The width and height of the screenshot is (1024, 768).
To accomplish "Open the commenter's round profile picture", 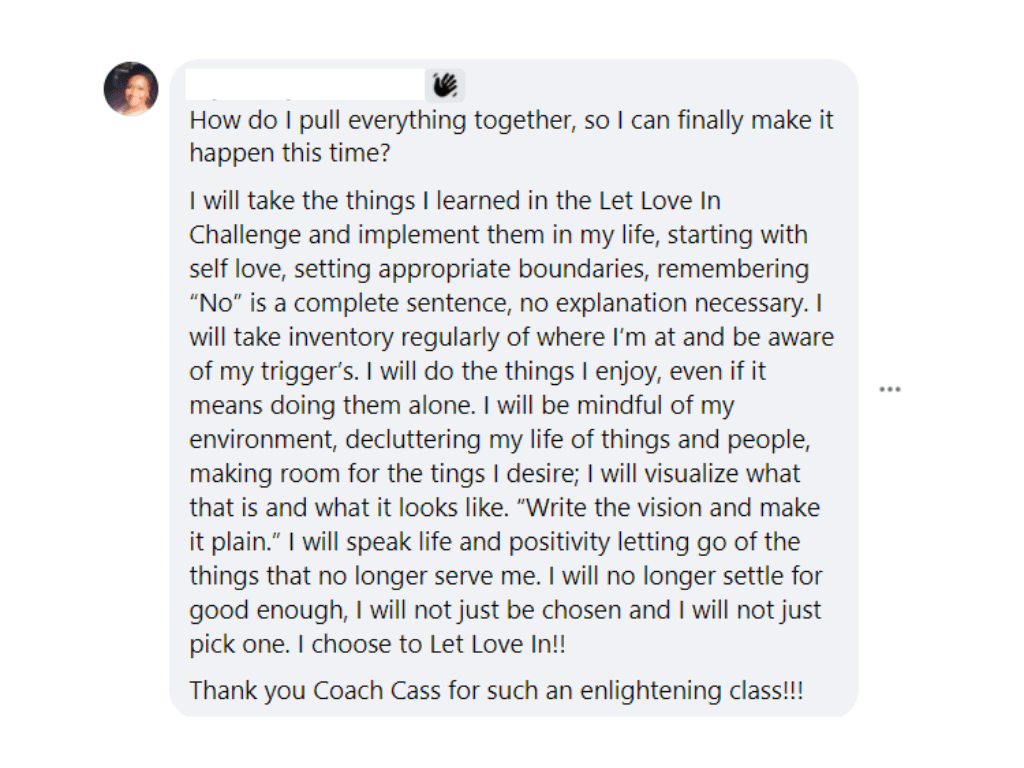I will (x=131, y=89).
